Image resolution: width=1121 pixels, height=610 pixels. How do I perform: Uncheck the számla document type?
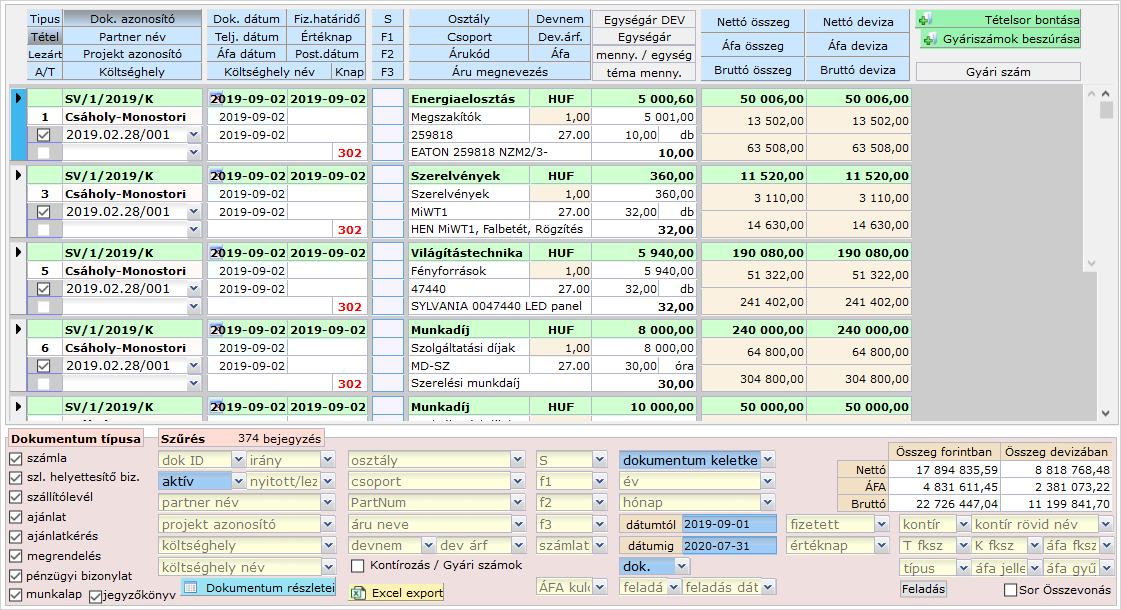[16, 458]
